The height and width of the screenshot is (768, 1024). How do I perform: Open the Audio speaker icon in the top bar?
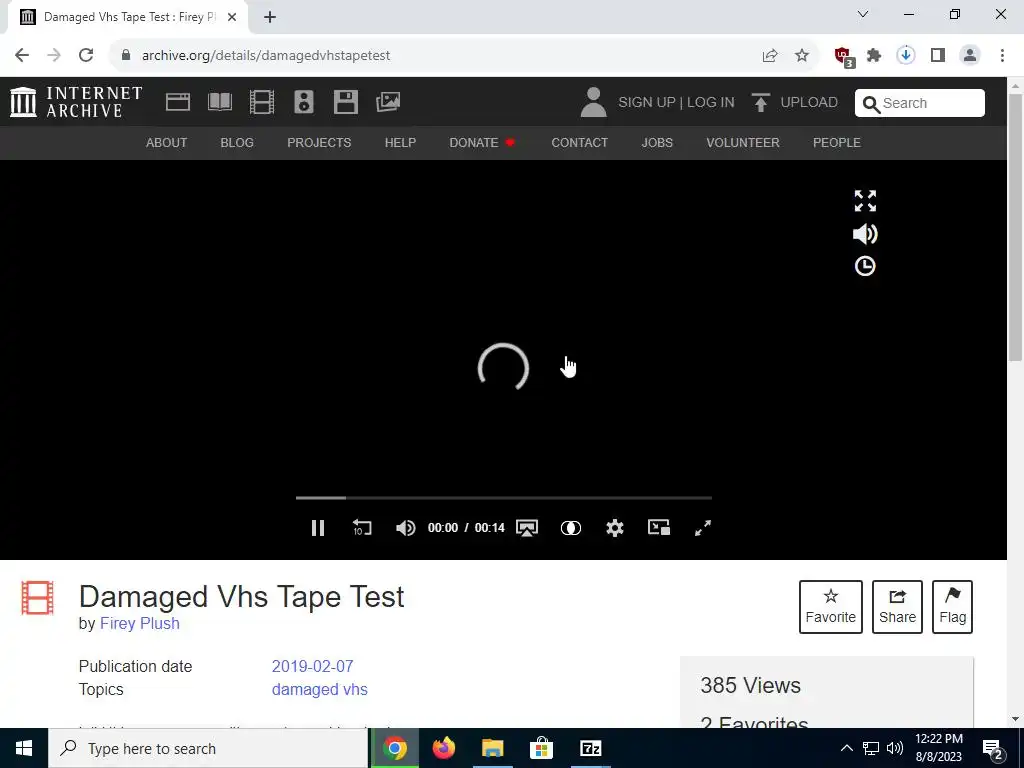click(304, 102)
